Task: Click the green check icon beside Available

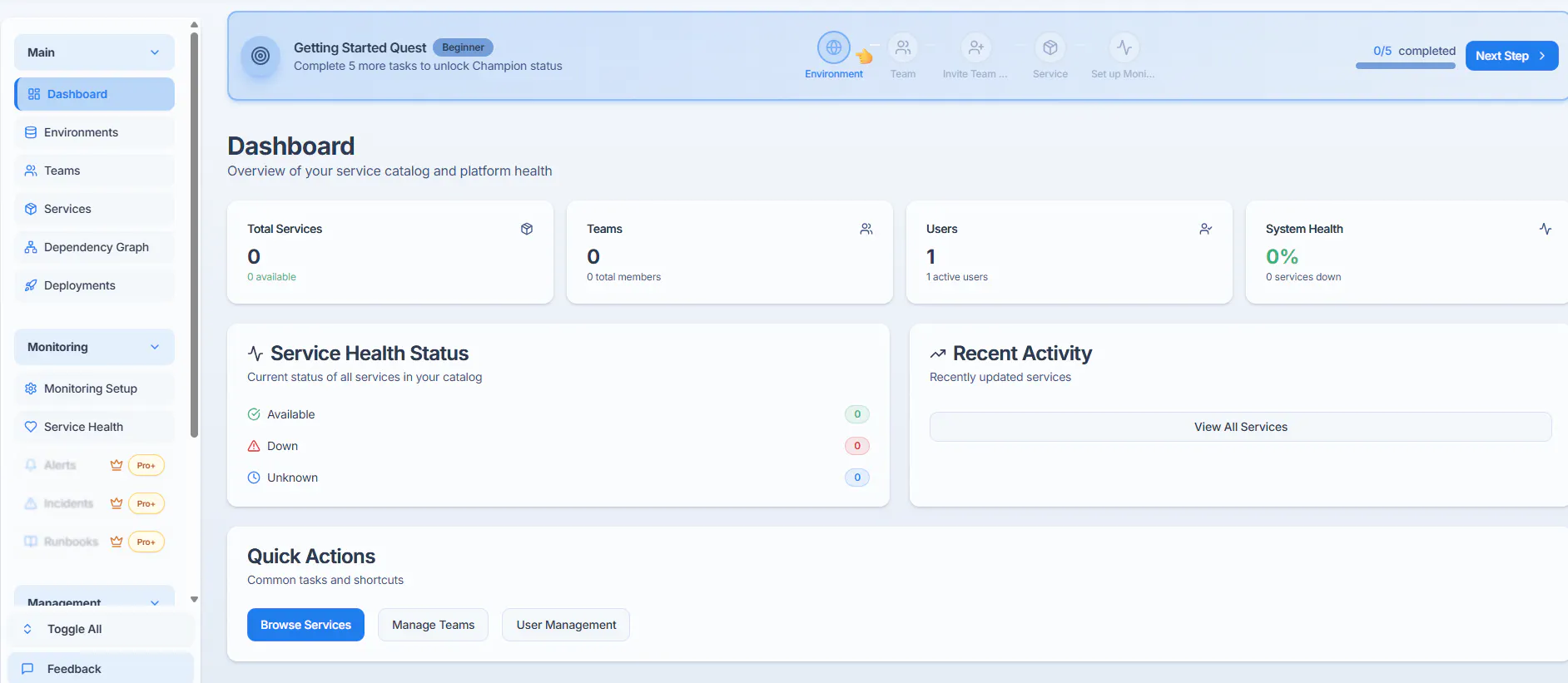Action: pos(254,414)
